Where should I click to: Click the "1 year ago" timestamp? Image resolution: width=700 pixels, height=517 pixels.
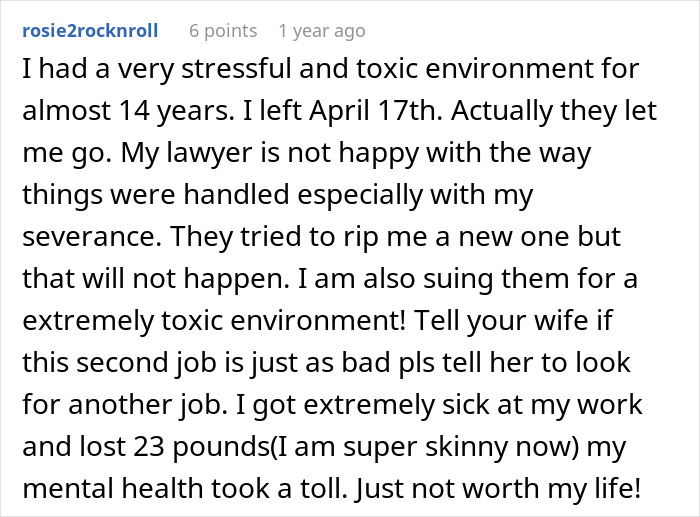coord(322,31)
